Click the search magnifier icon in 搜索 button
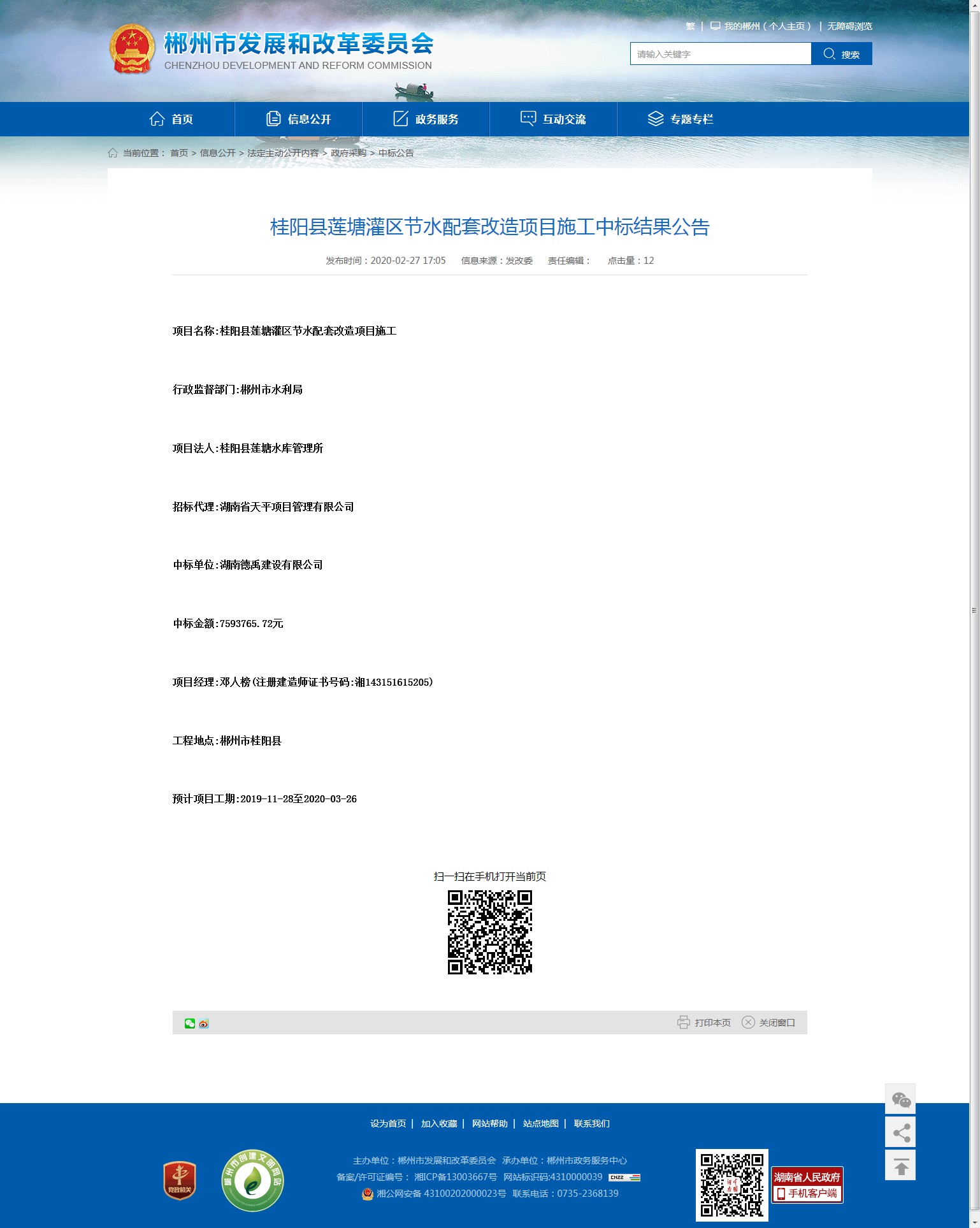 [830, 54]
